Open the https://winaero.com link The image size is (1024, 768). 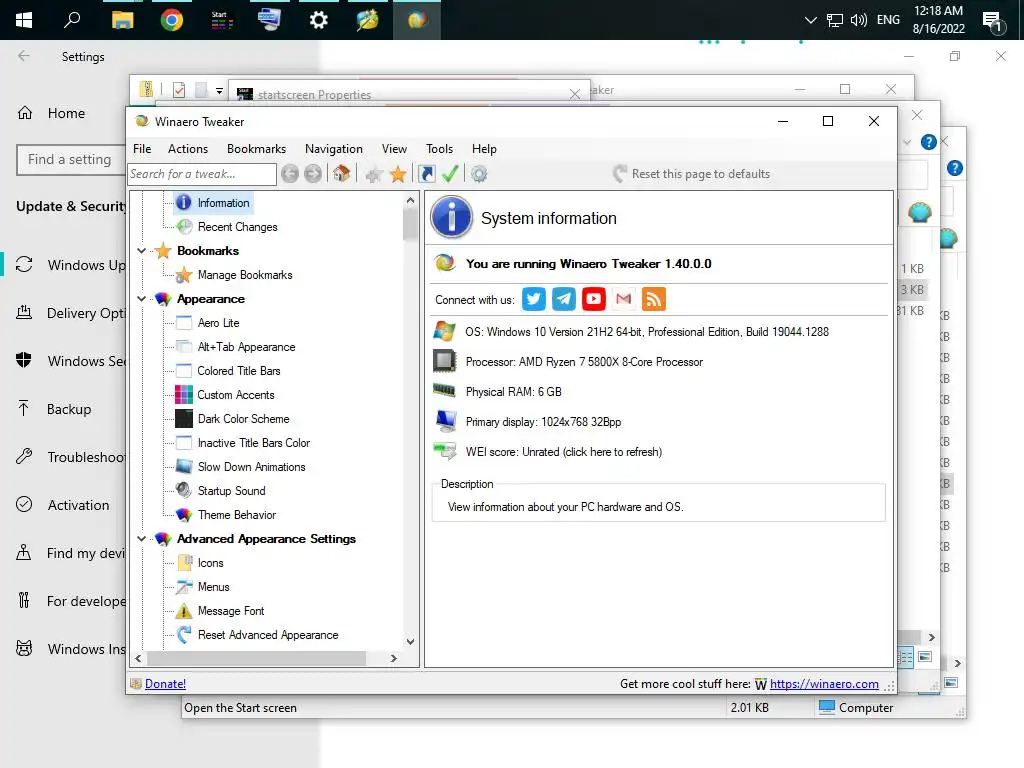point(824,684)
